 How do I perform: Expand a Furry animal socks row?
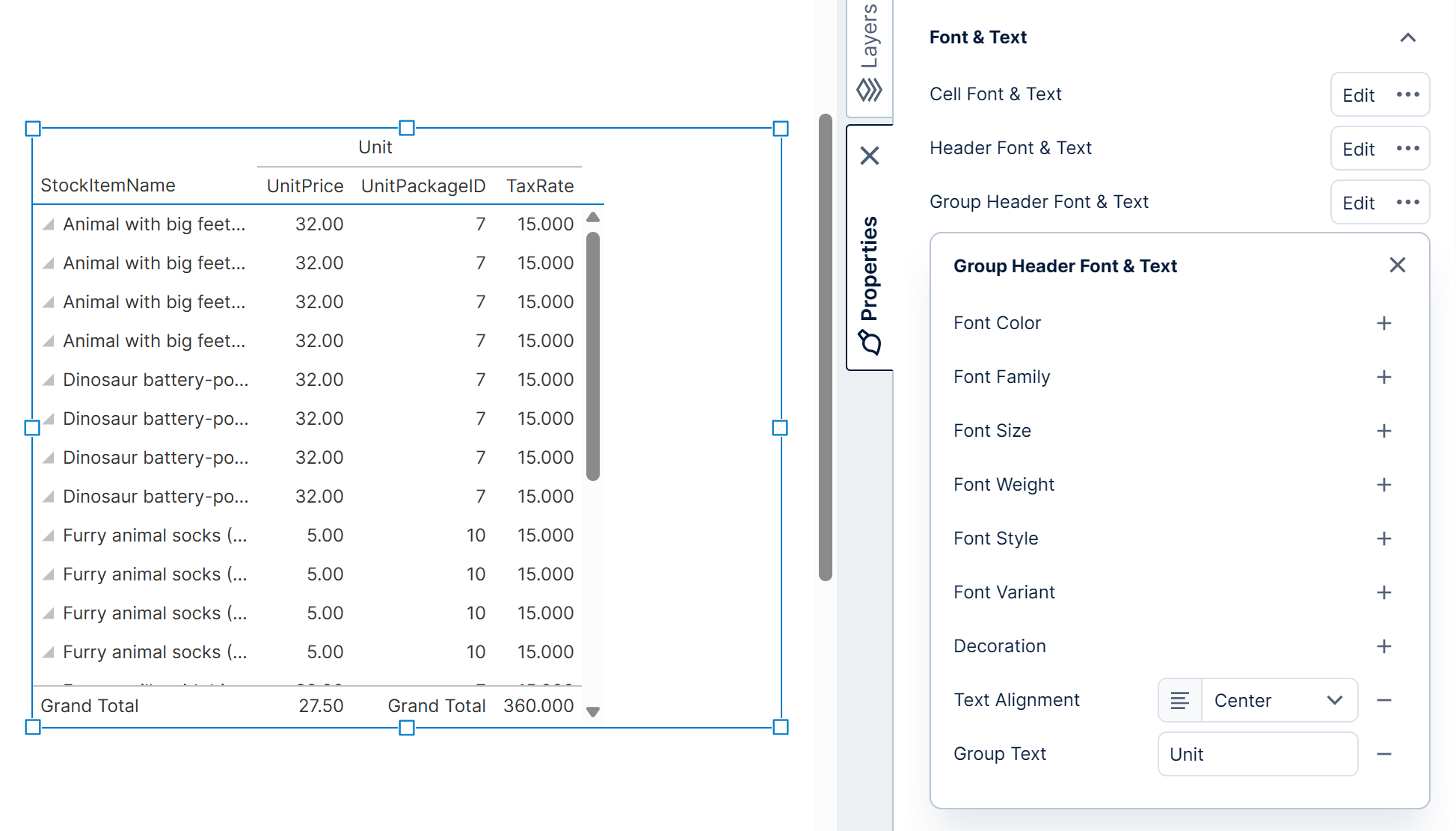pyautogui.click(x=48, y=535)
